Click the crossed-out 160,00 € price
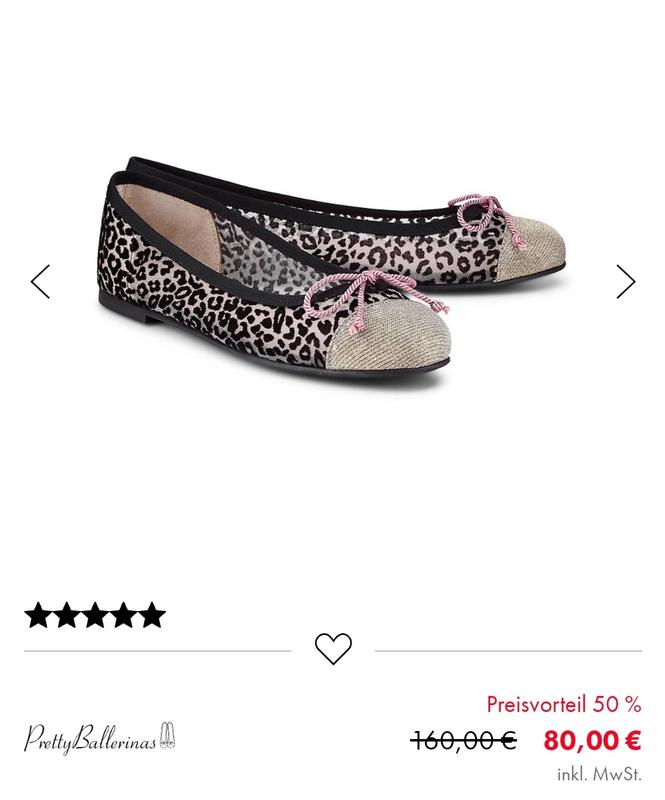665x800 pixels. coord(463,740)
